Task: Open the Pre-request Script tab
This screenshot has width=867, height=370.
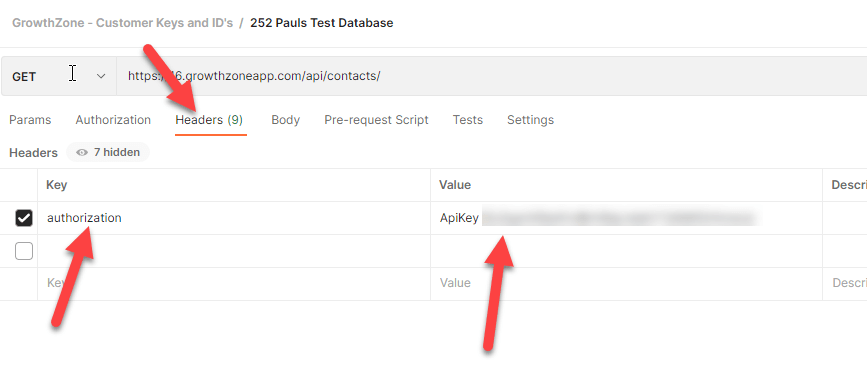Action: 377,120
